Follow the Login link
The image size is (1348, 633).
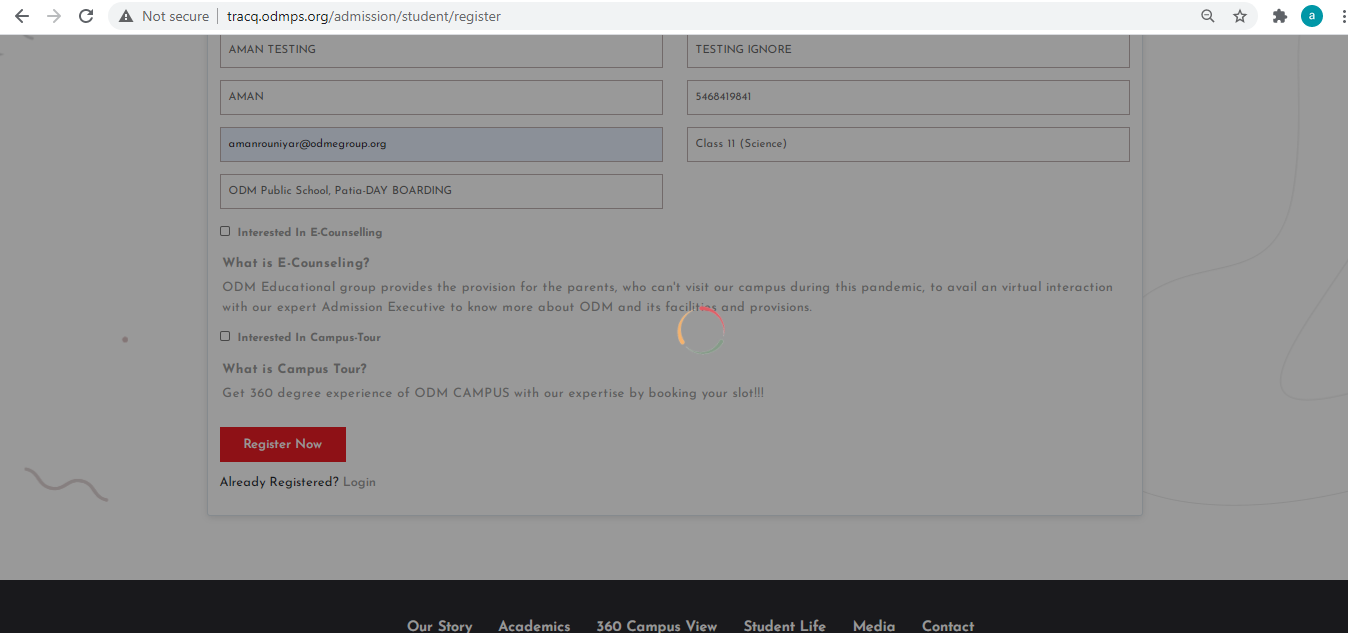click(x=359, y=482)
